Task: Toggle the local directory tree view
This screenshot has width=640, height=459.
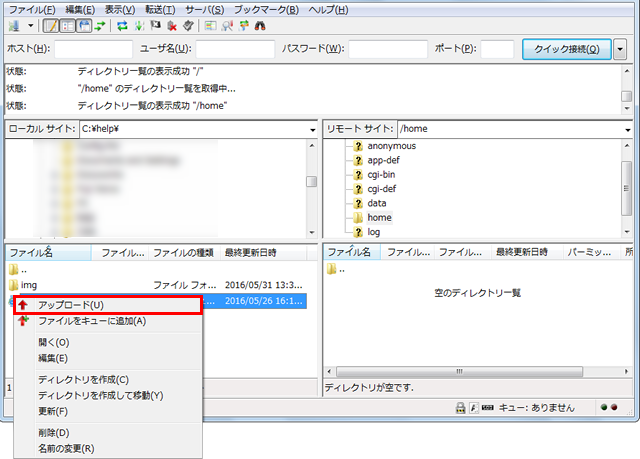Action: [68, 26]
